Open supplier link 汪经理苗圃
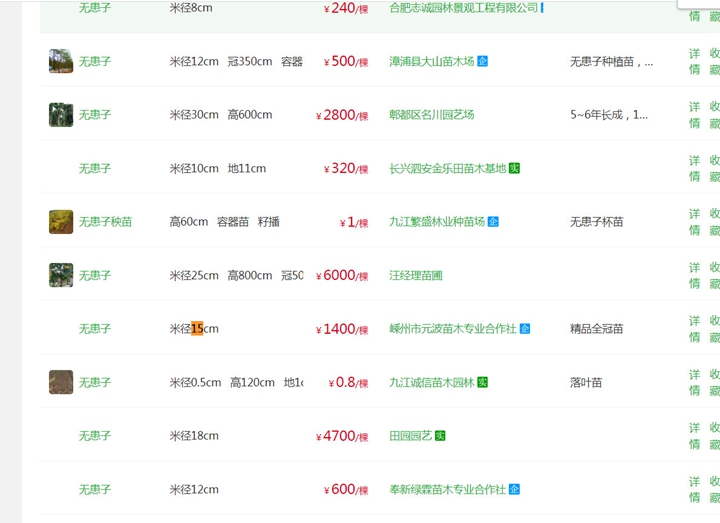The height and width of the screenshot is (523, 720). [x=415, y=275]
